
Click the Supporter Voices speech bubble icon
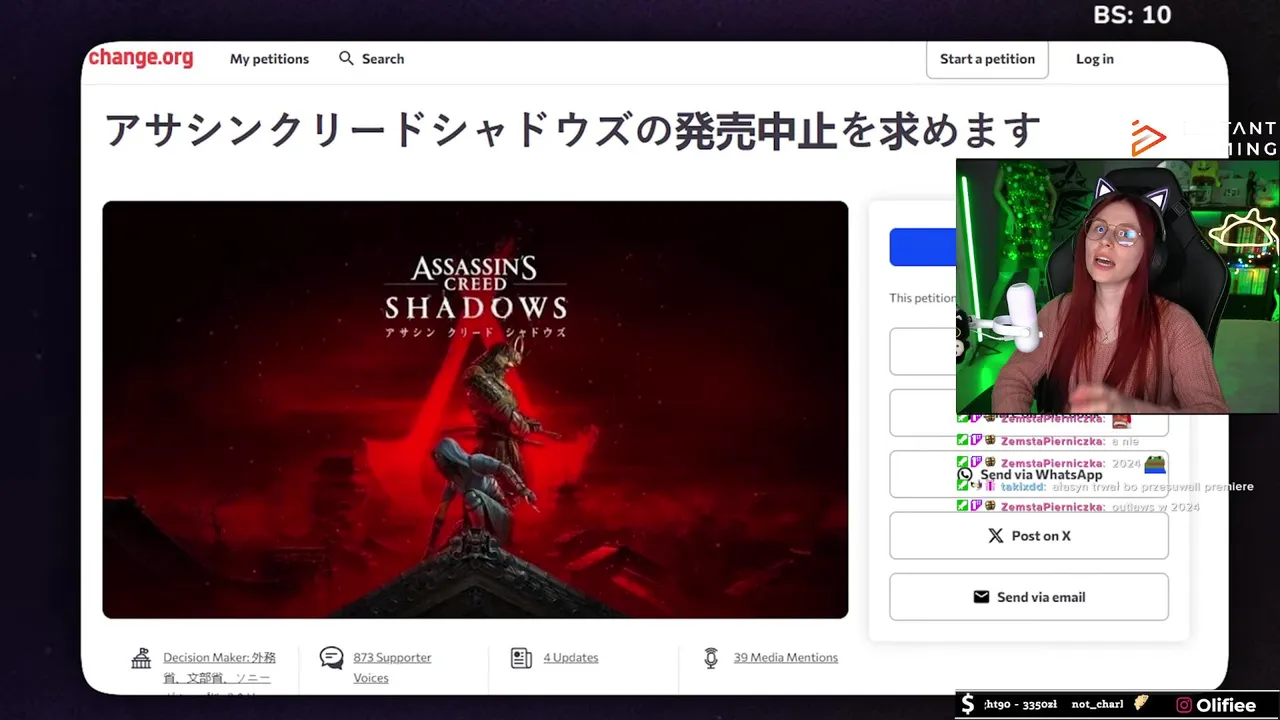click(x=331, y=658)
